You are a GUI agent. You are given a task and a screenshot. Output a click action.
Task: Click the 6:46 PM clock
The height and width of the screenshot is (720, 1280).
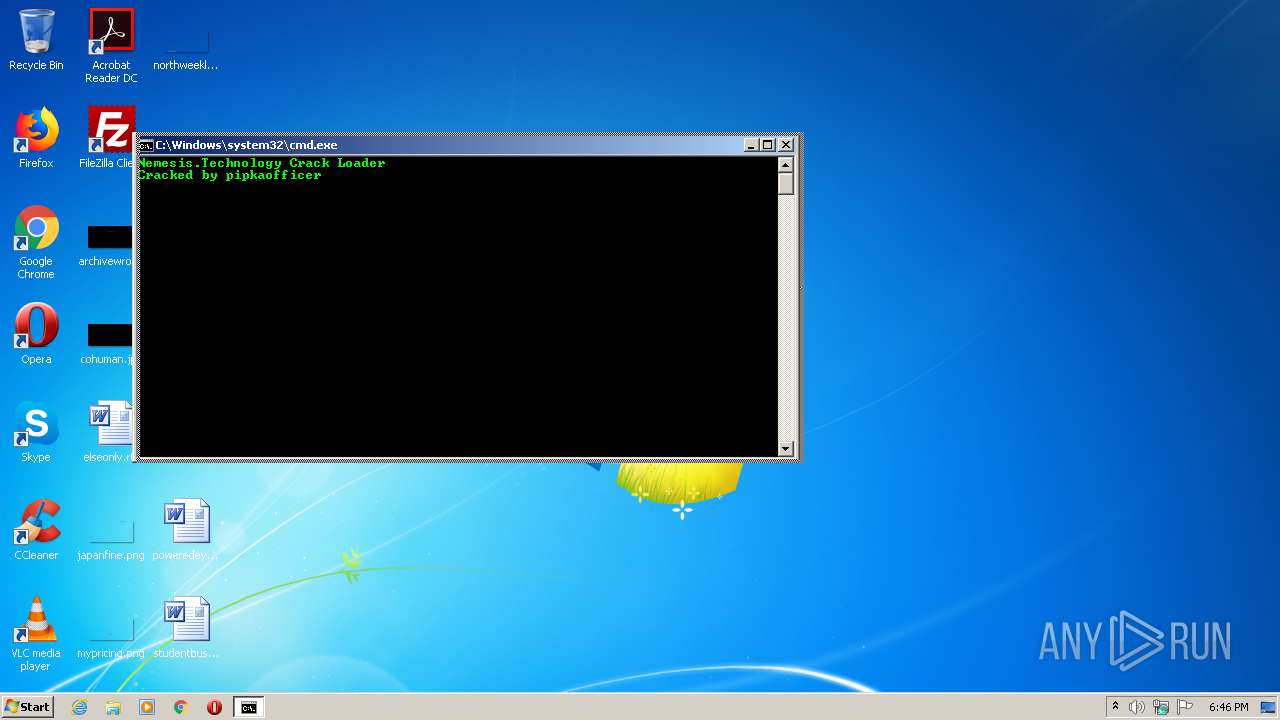point(1228,707)
